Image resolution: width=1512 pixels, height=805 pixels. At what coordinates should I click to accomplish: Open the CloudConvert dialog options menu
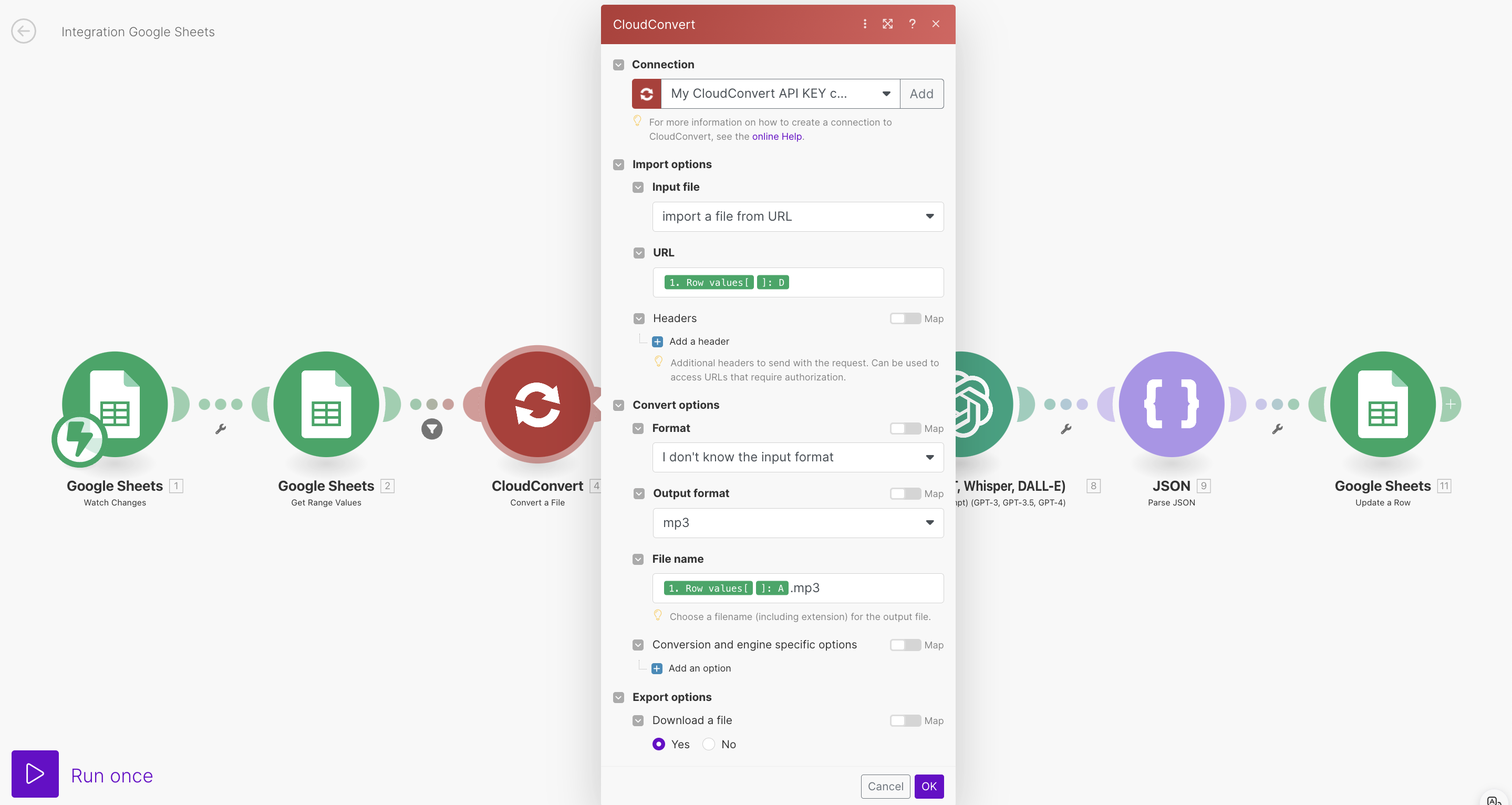tap(865, 24)
